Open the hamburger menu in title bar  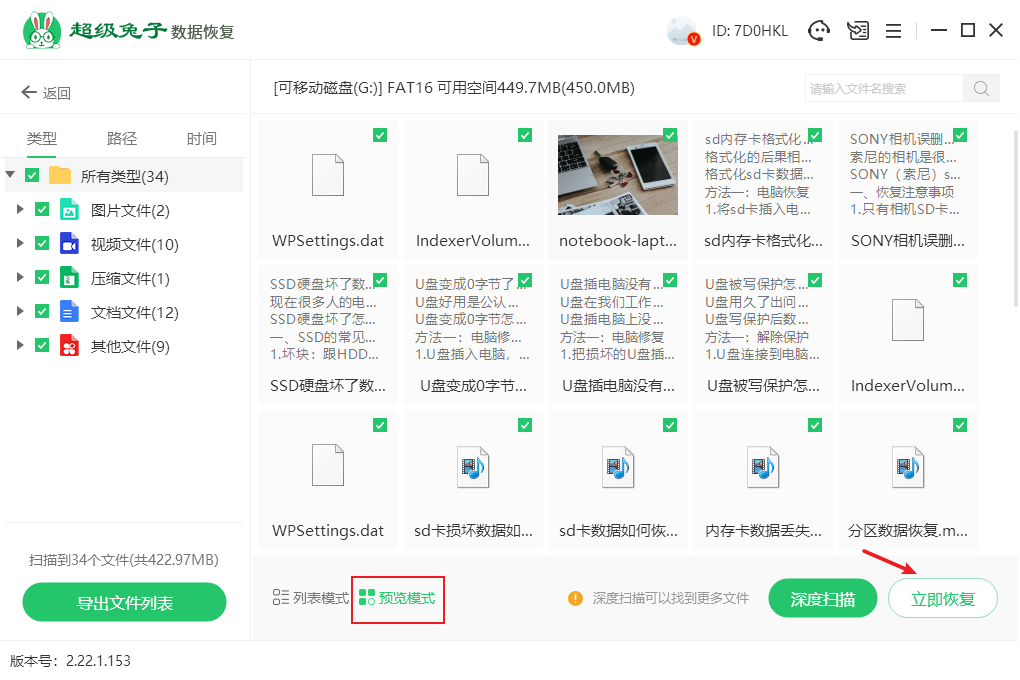(x=894, y=31)
